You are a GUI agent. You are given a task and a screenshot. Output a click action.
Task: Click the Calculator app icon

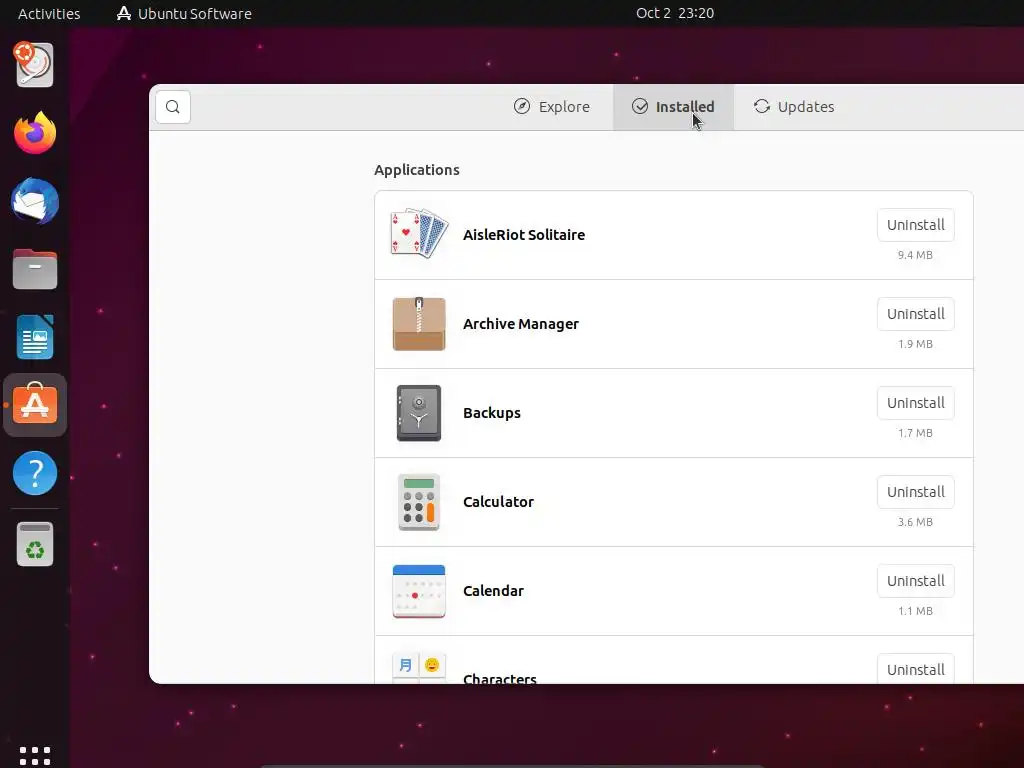click(x=419, y=502)
